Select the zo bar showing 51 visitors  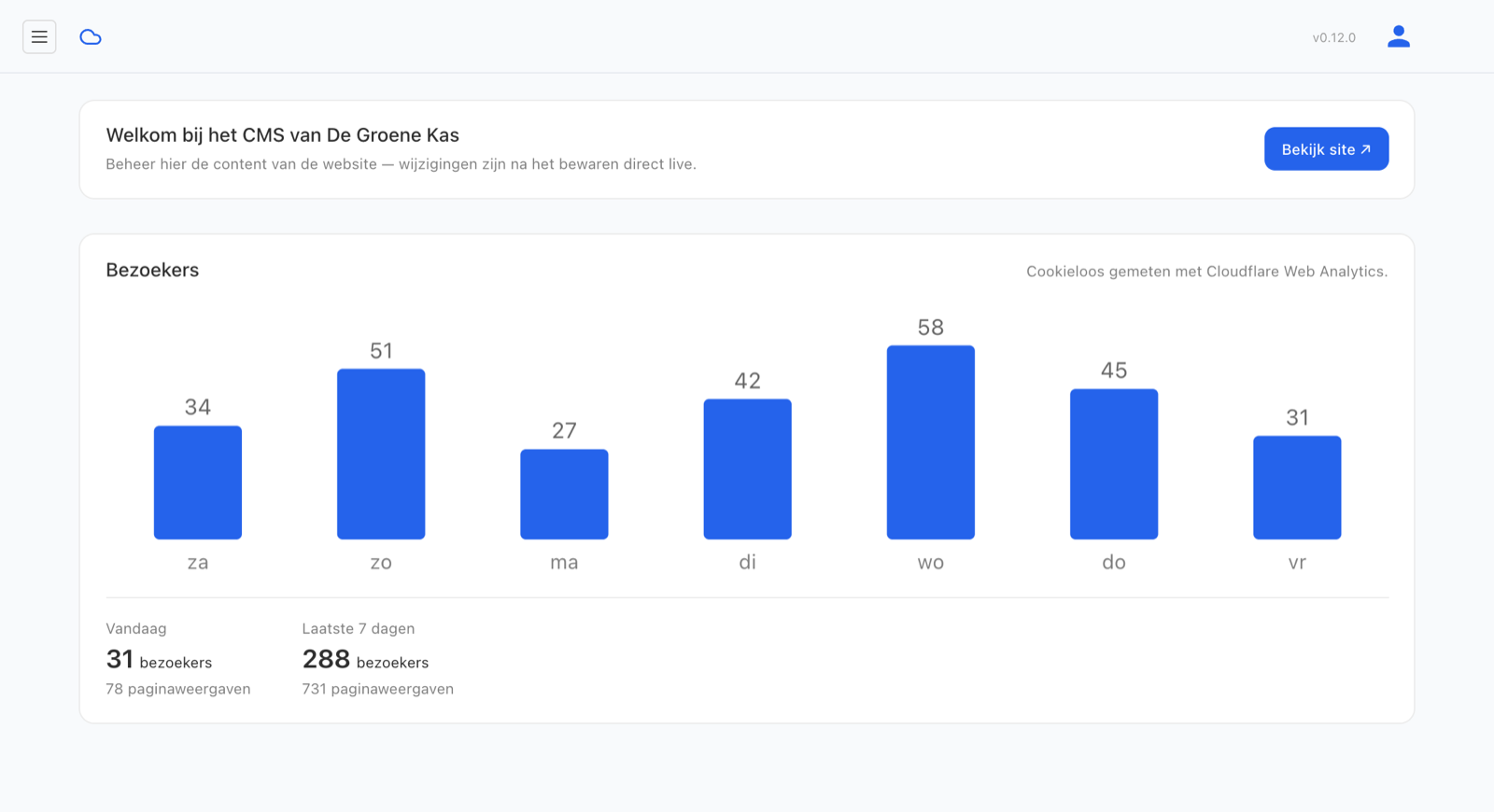click(x=381, y=454)
